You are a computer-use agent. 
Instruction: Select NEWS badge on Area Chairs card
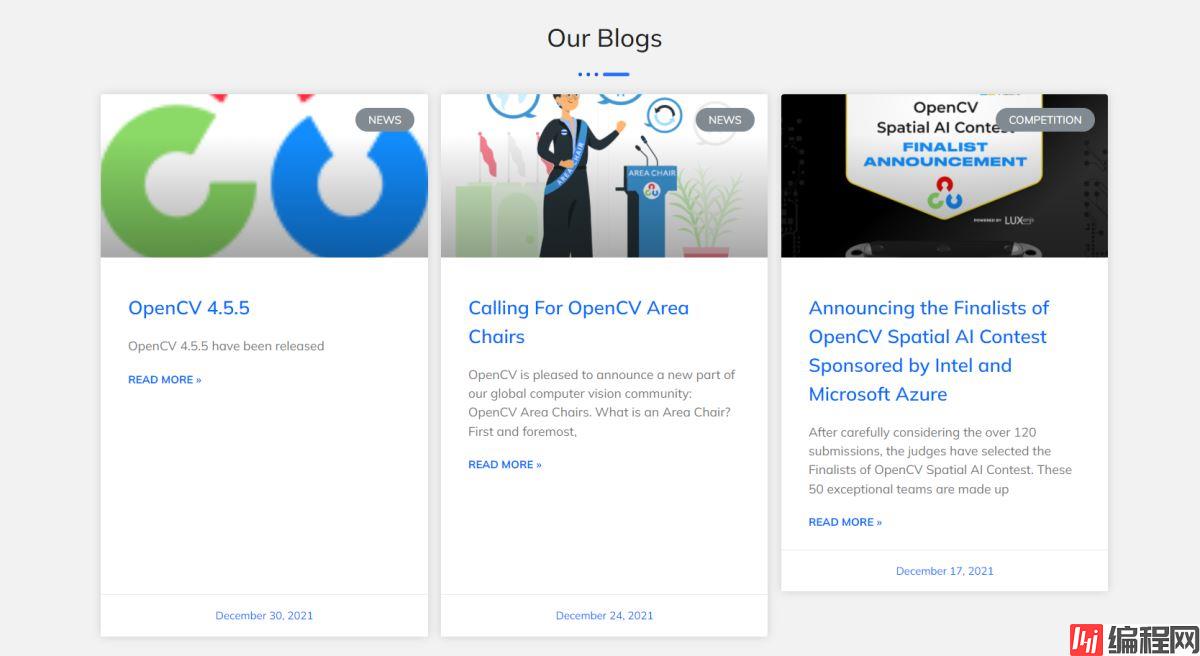(x=724, y=120)
